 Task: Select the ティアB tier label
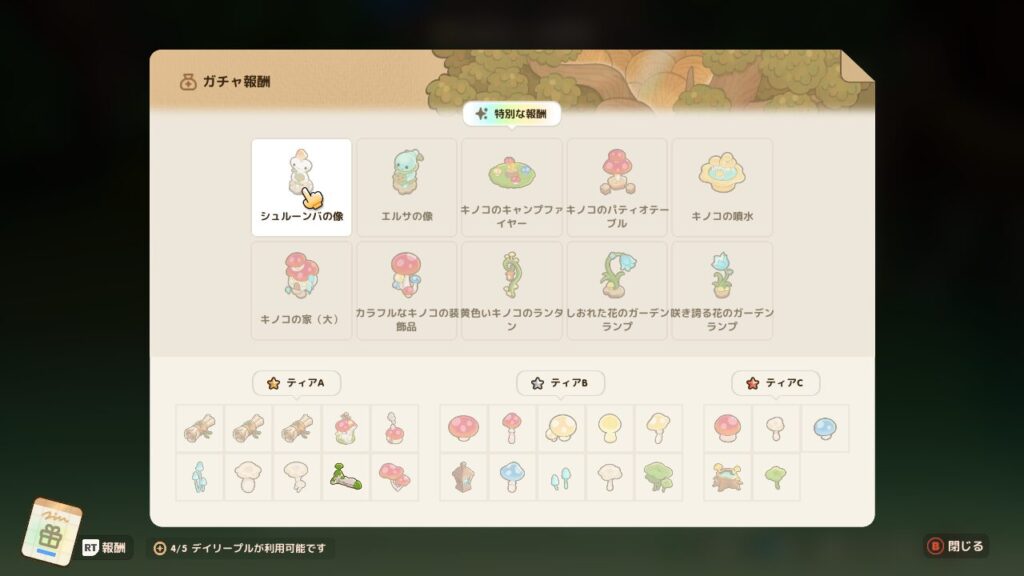coord(560,383)
